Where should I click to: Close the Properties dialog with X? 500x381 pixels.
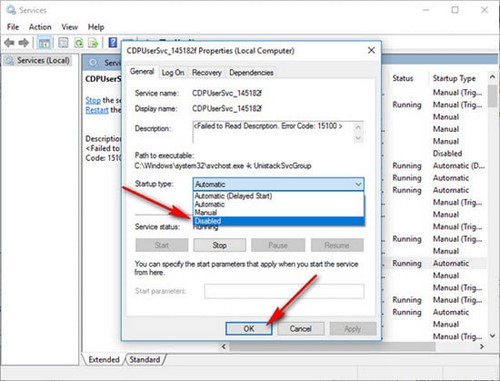click(371, 50)
